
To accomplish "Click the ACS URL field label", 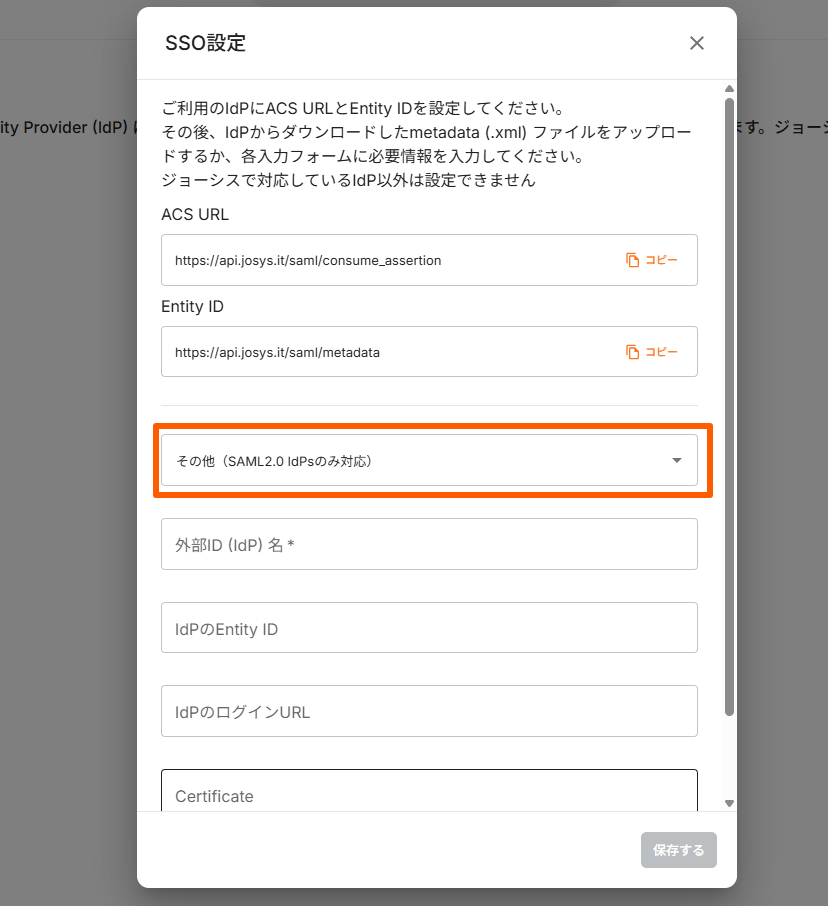I will 195,214.
